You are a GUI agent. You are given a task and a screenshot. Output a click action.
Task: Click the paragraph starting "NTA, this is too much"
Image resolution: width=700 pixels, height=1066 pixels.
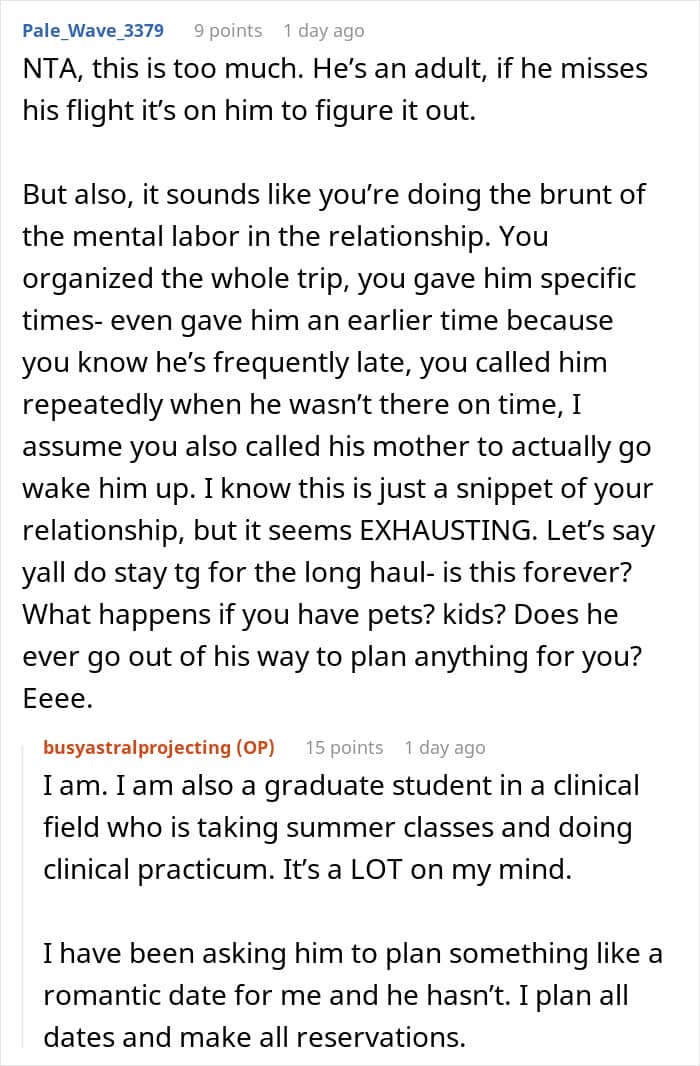pos(335,90)
